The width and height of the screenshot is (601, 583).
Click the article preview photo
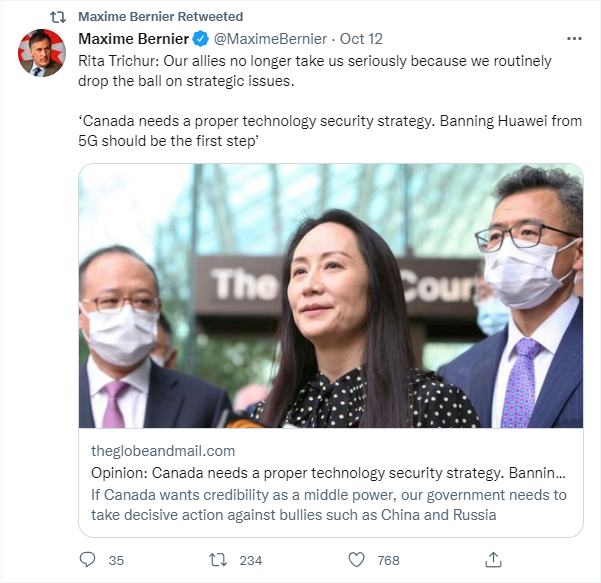point(331,296)
